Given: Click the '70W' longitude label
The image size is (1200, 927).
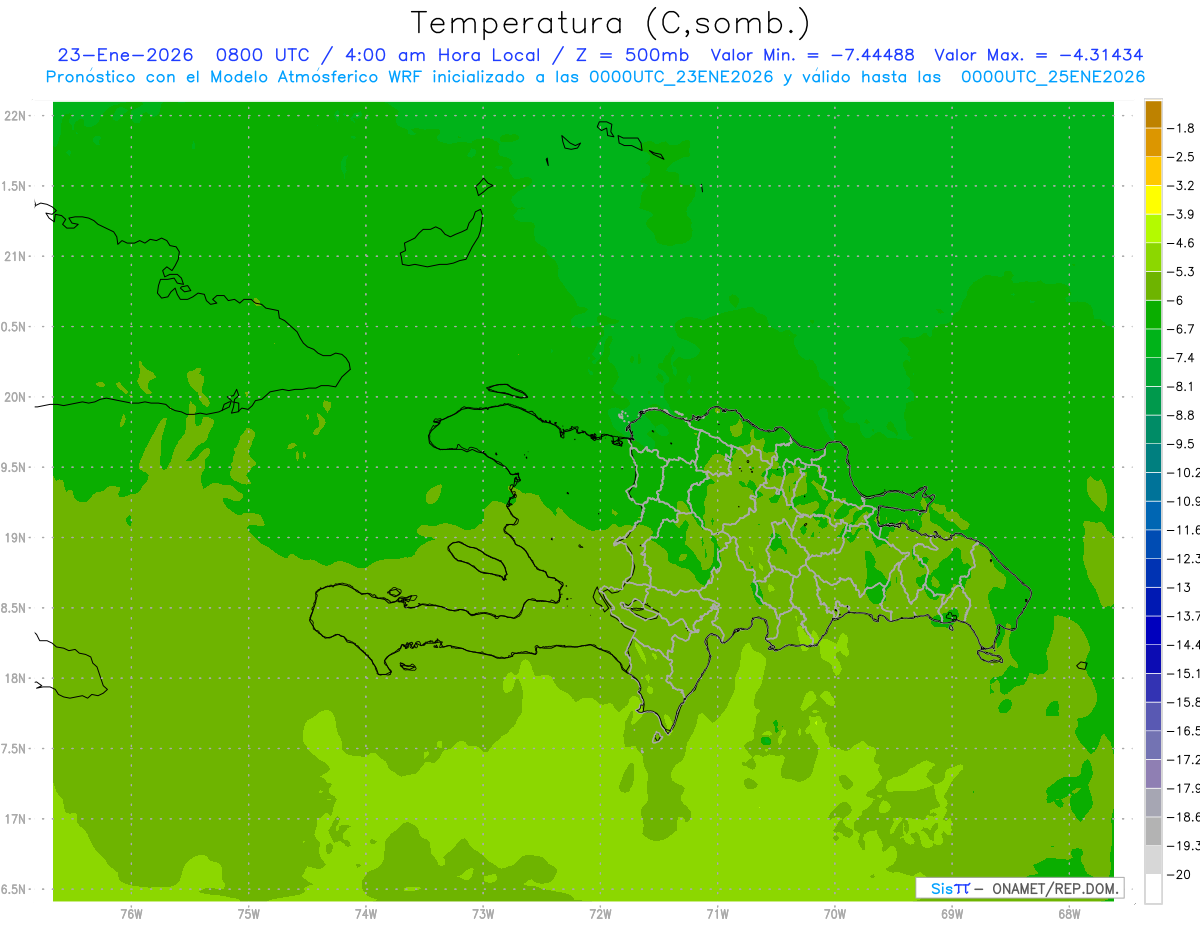Looking at the screenshot, I should [835, 913].
